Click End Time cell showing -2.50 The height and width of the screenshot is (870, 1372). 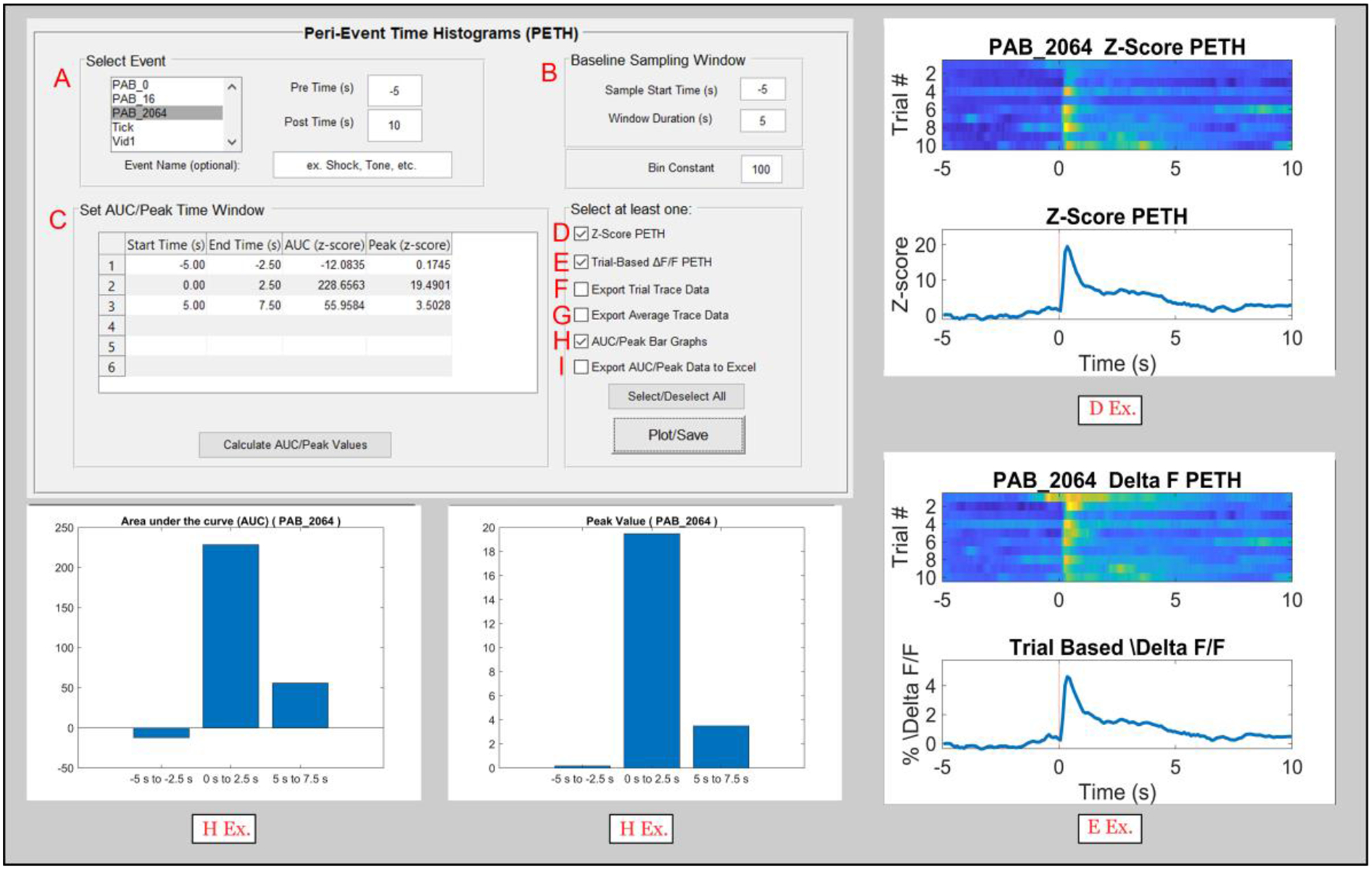245,265
